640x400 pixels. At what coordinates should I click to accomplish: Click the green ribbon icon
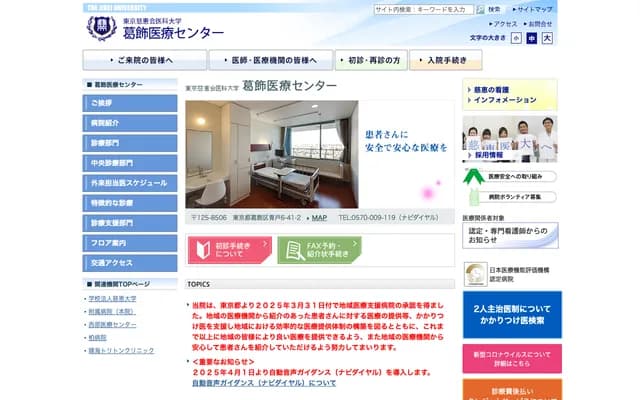[x=473, y=177]
